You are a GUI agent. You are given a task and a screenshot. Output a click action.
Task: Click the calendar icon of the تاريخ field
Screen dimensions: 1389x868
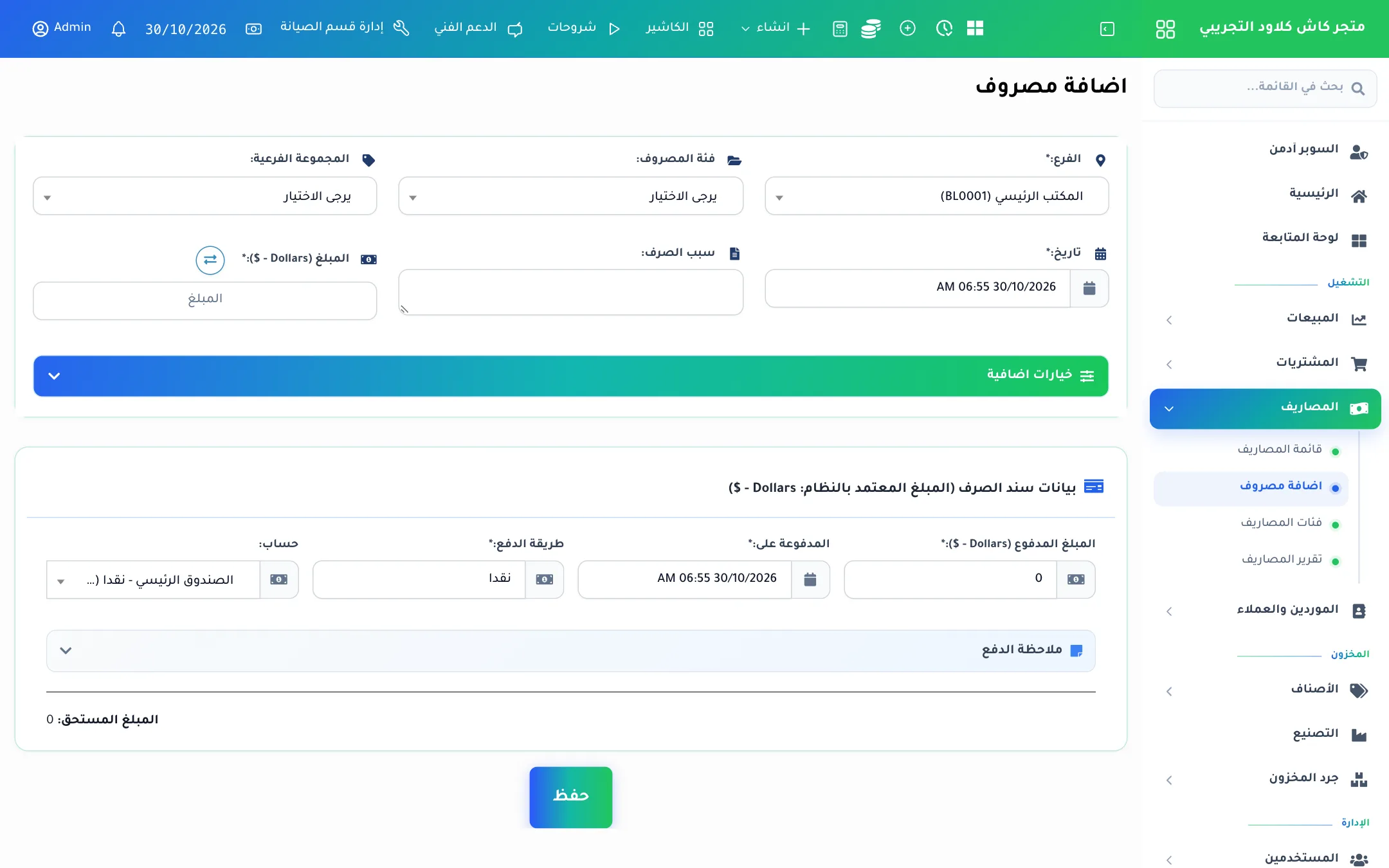pyautogui.click(x=1089, y=288)
